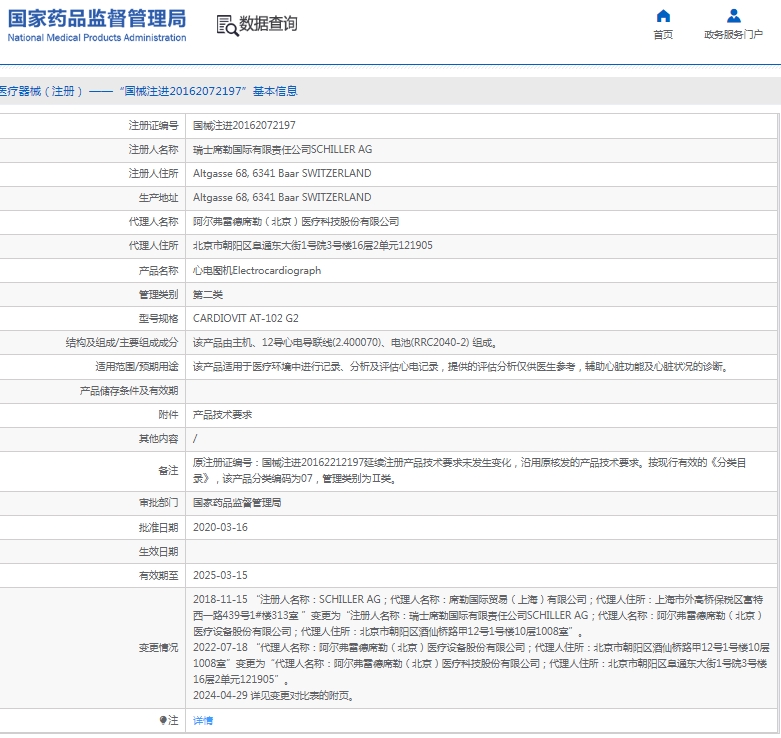Click the intended use description text
The height and width of the screenshot is (738, 781).
[461, 367]
